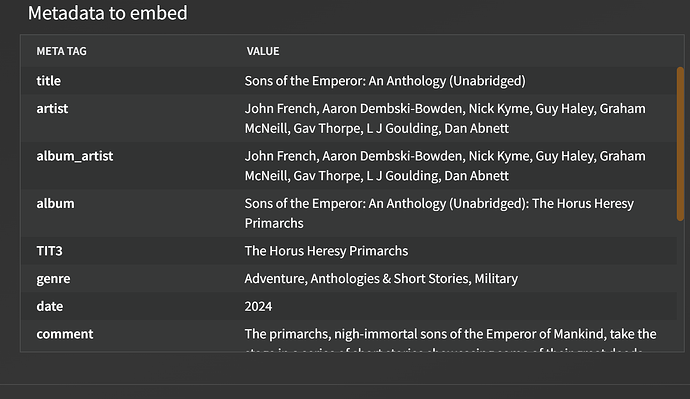Image resolution: width=690 pixels, height=399 pixels.
Task: Select the artist tag row label
Action: coord(52,109)
